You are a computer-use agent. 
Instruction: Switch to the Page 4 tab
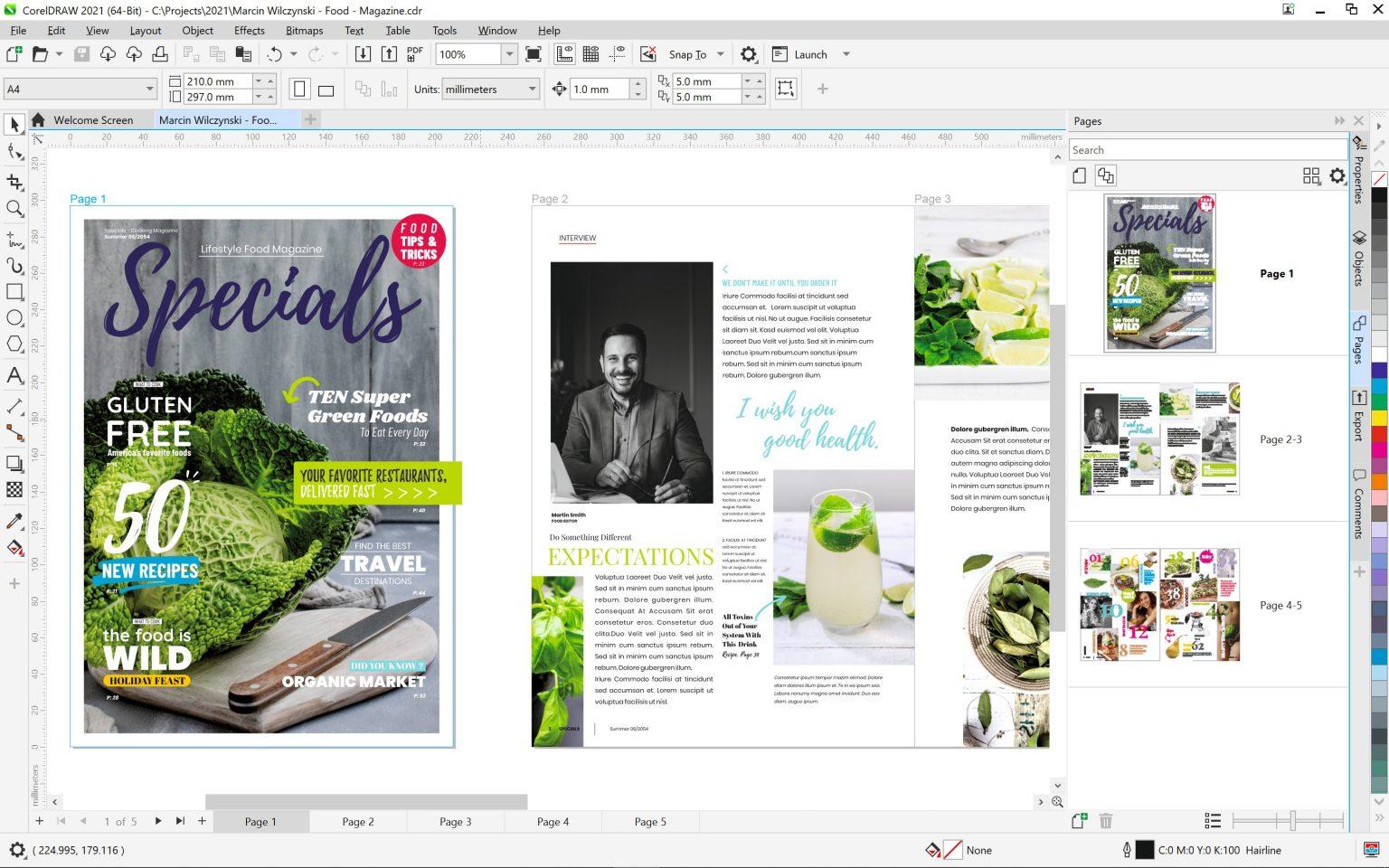pyautogui.click(x=553, y=822)
